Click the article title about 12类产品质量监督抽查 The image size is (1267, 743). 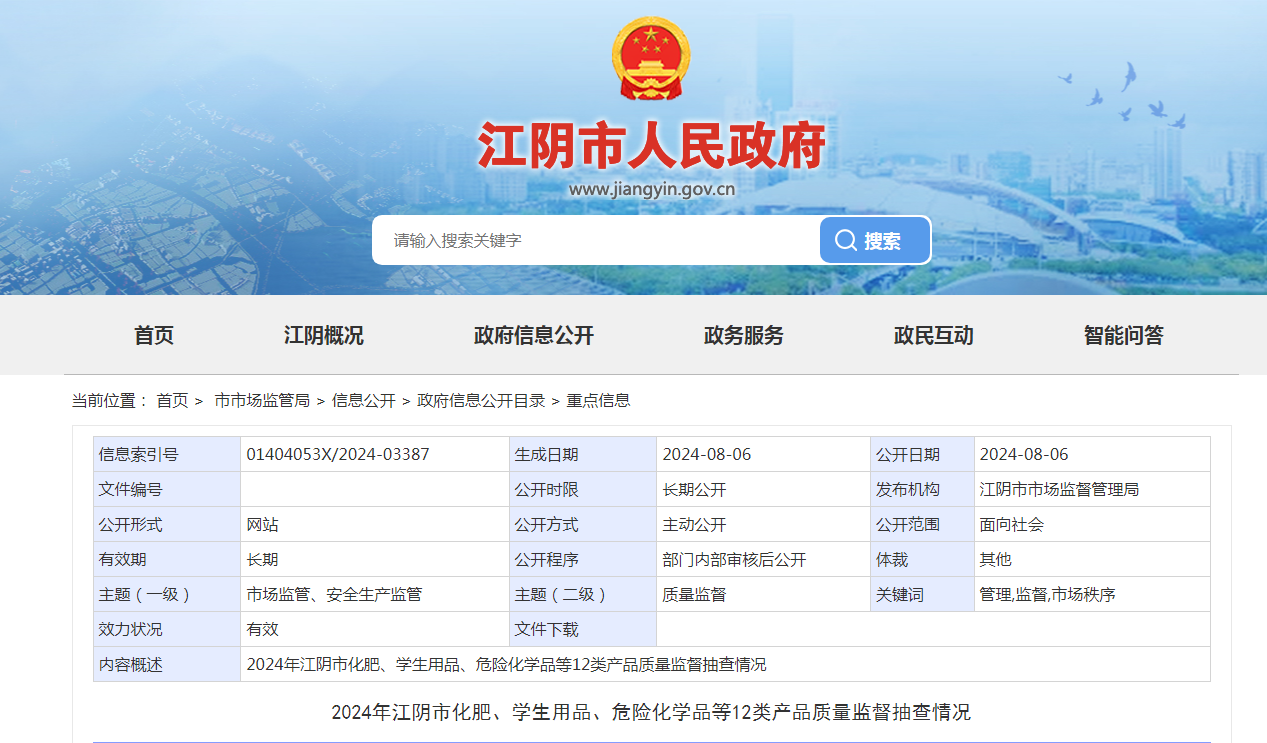(651, 712)
